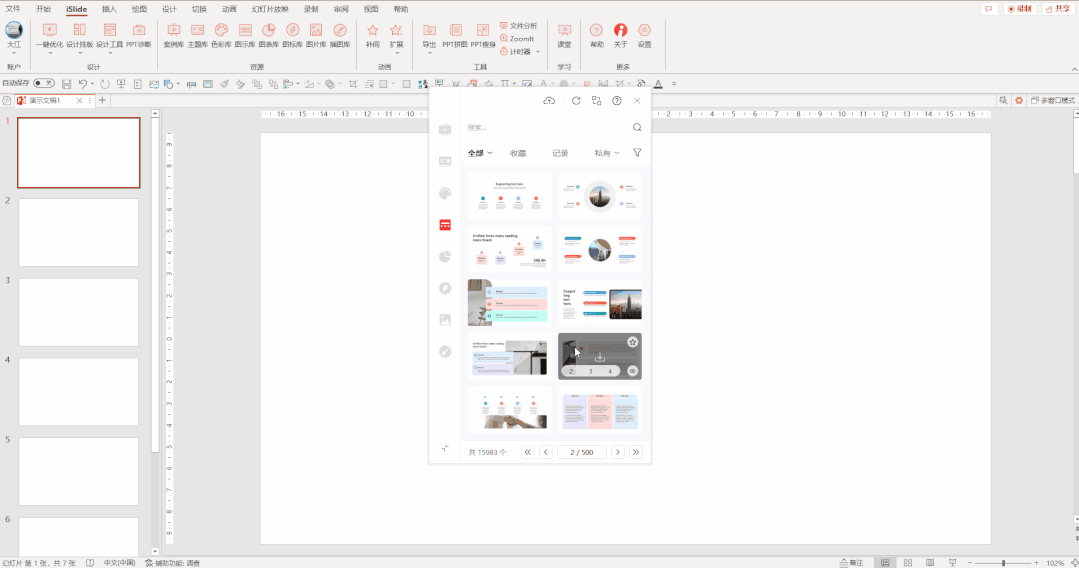Expand the 私有 dropdown filter

point(607,153)
